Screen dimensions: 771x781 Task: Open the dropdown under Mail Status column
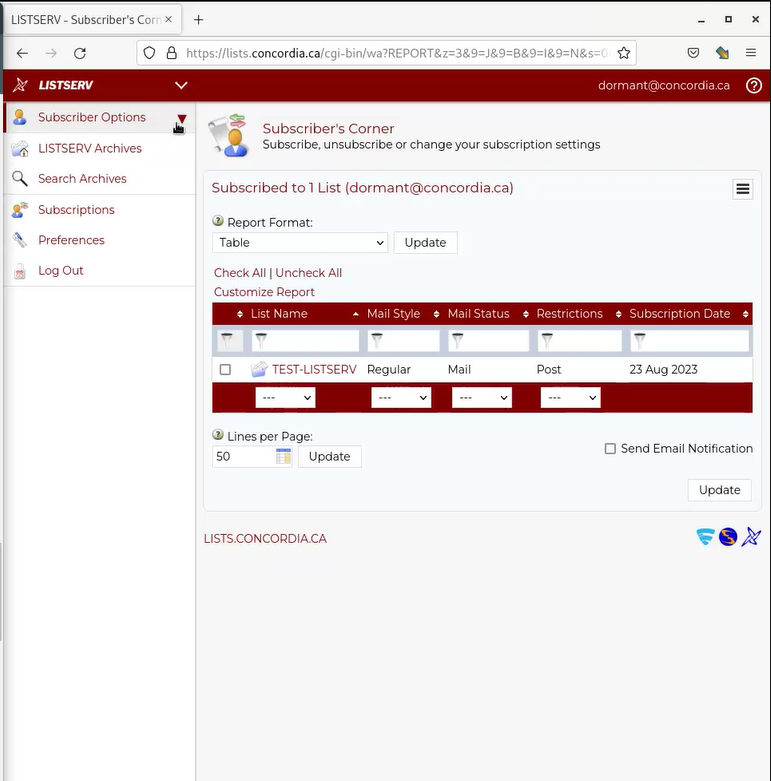pos(482,397)
